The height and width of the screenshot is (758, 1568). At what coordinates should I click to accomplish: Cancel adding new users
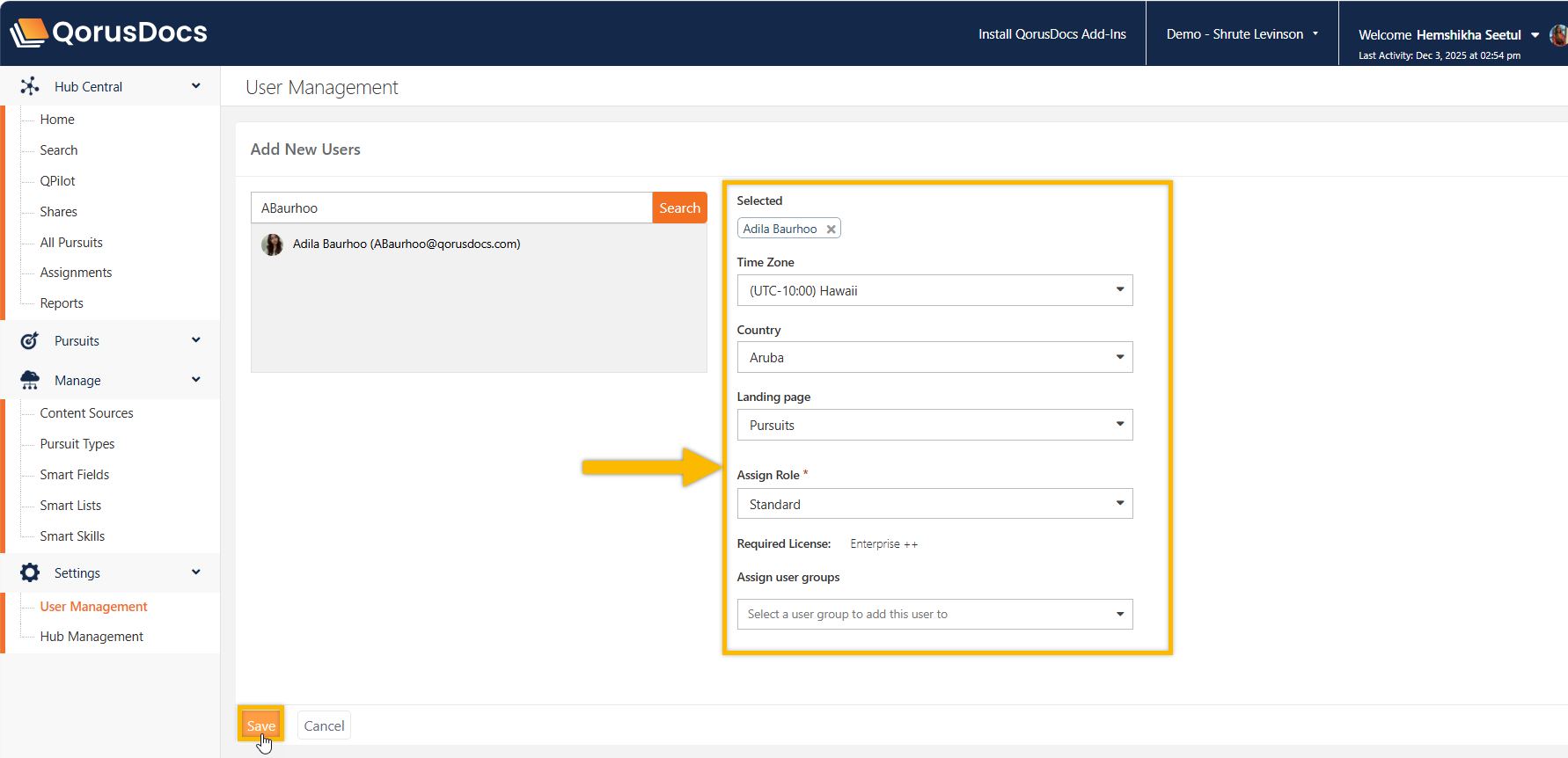pyautogui.click(x=324, y=725)
